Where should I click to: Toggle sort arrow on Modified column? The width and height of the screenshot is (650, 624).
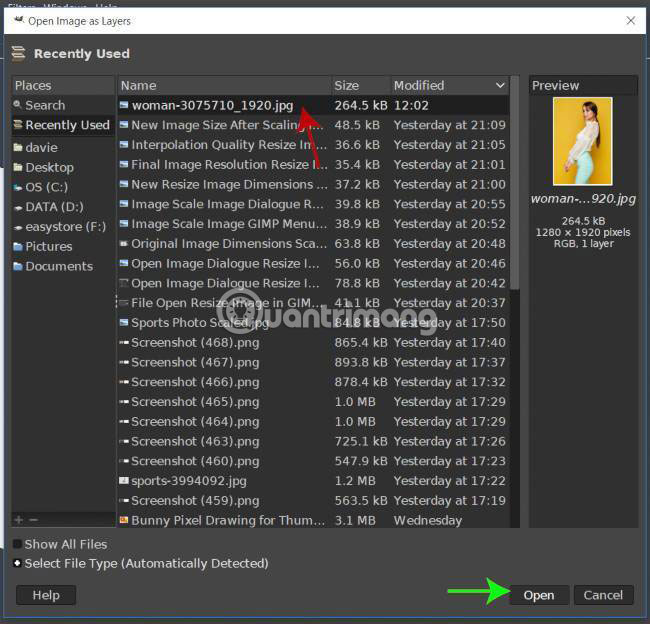(x=500, y=85)
